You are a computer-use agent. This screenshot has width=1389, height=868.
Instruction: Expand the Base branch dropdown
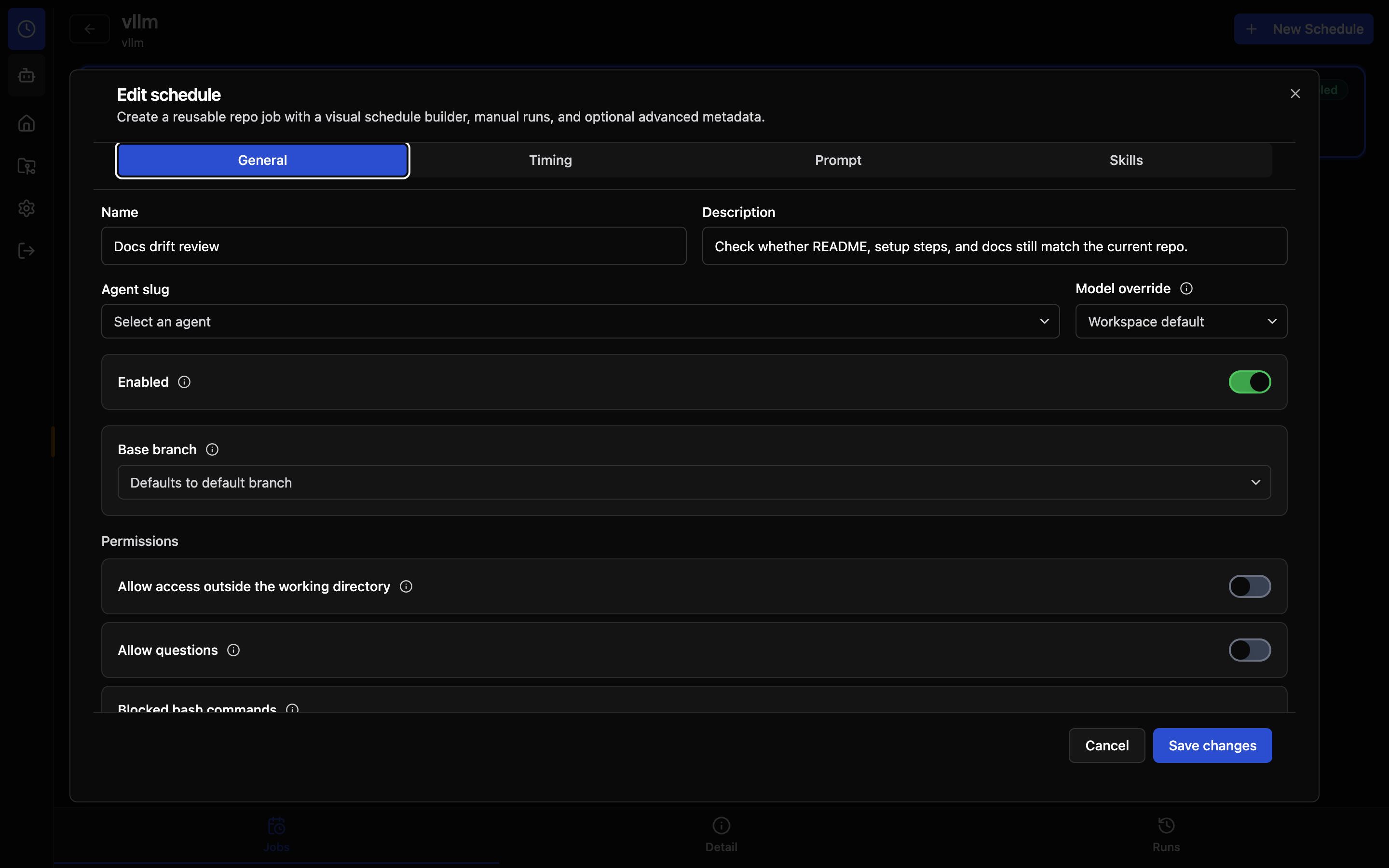coord(694,482)
